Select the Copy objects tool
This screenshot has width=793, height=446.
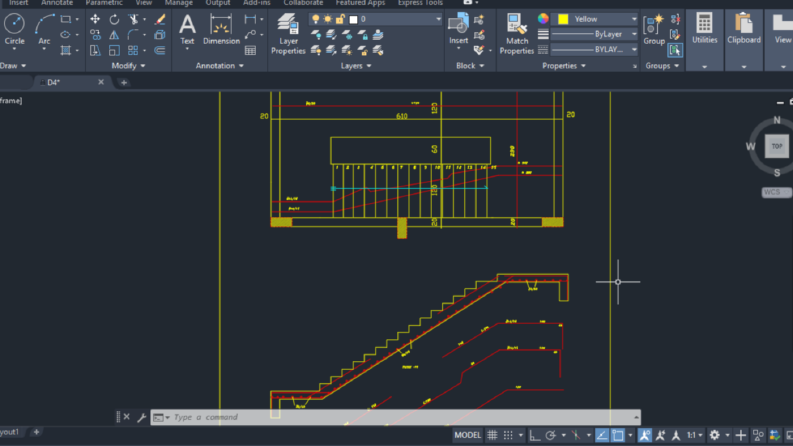point(95,35)
